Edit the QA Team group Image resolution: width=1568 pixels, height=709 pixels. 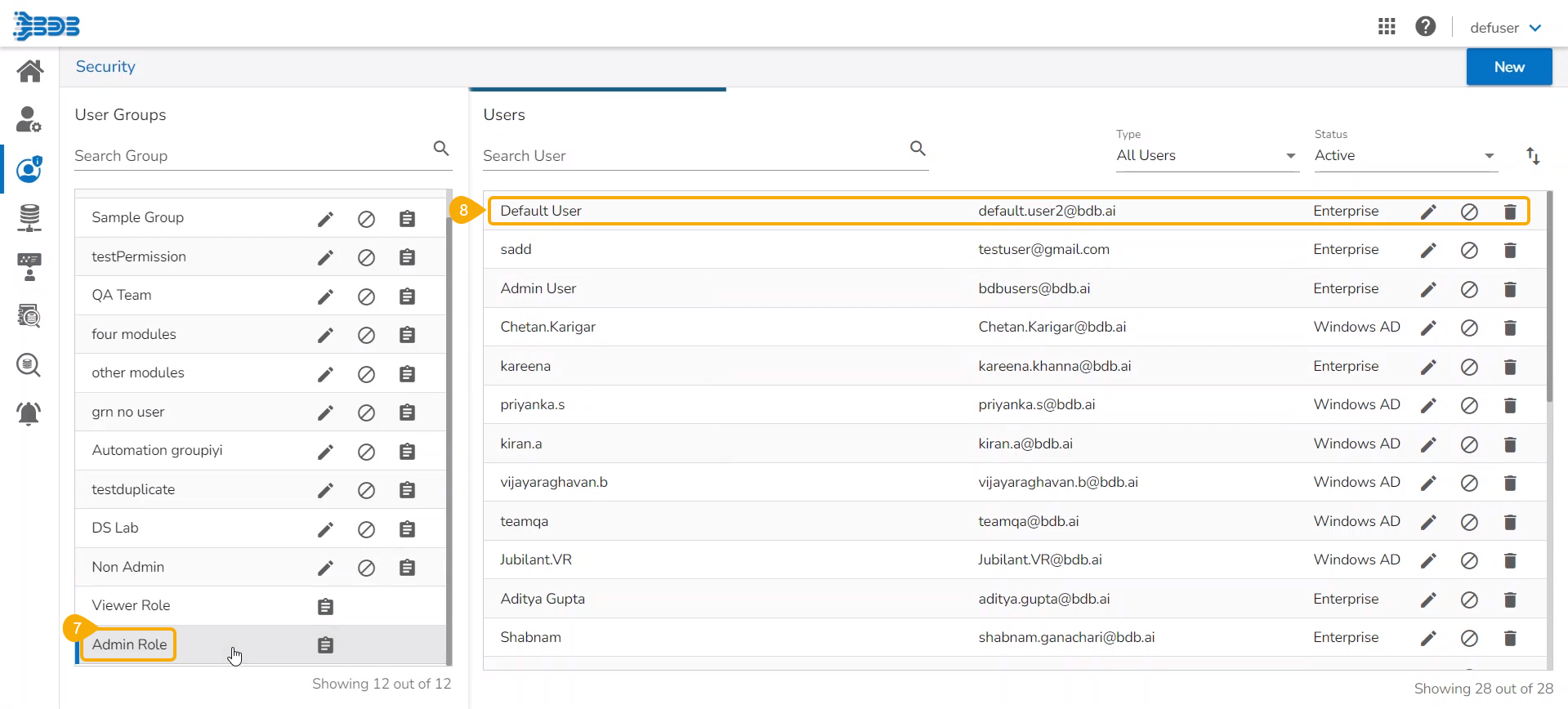coord(325,297)
